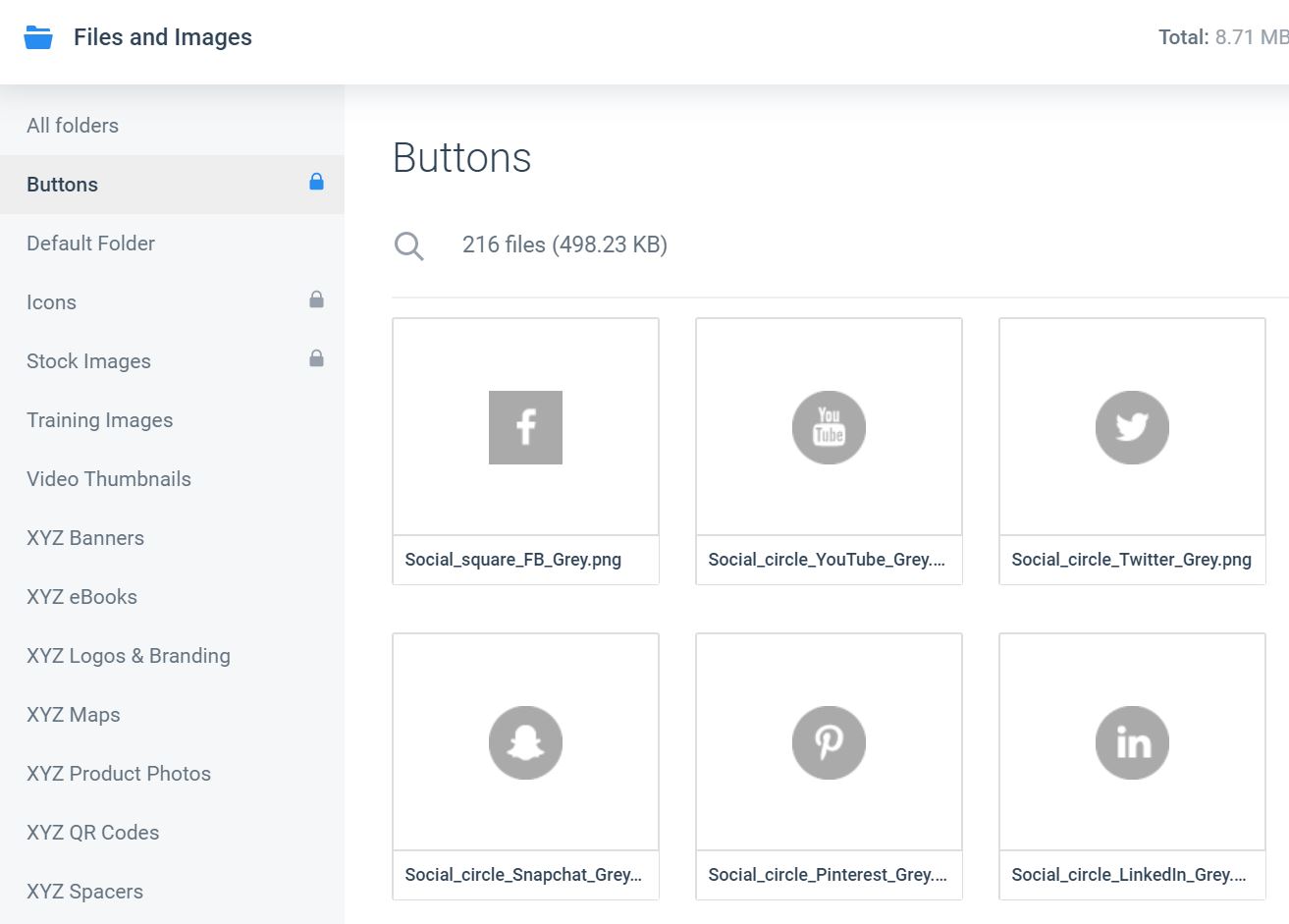Click the Buttons page heading
The image size is (1289, 924).
461,158
